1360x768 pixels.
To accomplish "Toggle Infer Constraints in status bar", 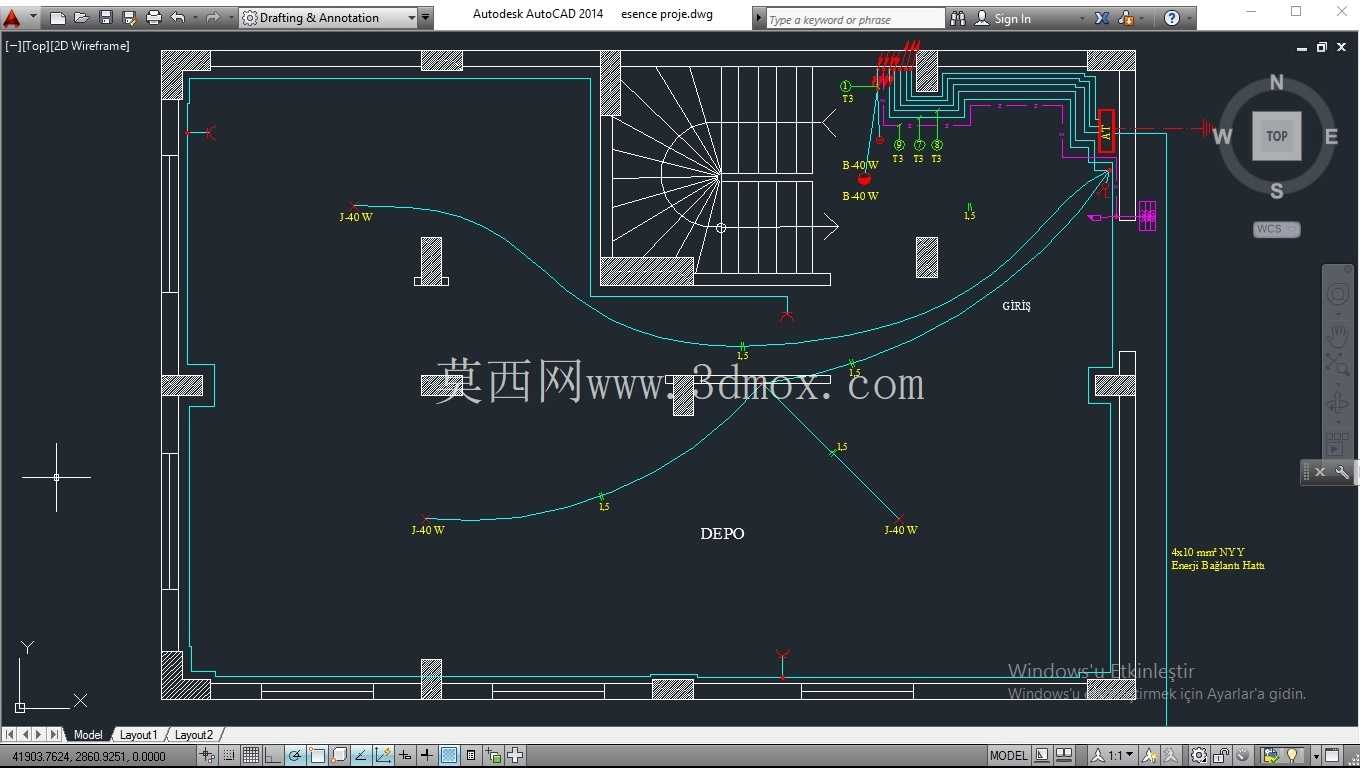I will pyautogui.click(x=207, y=755).
